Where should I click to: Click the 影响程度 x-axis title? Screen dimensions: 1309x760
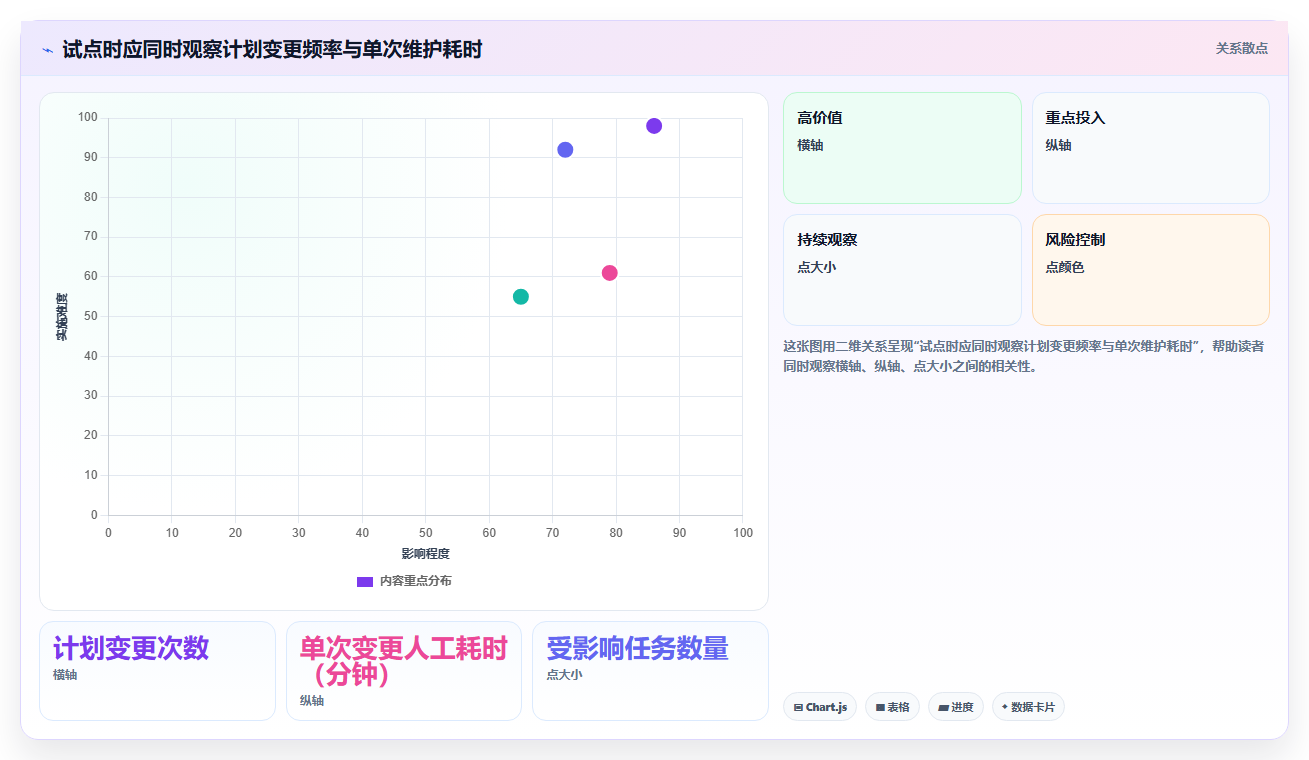point(426,554)
